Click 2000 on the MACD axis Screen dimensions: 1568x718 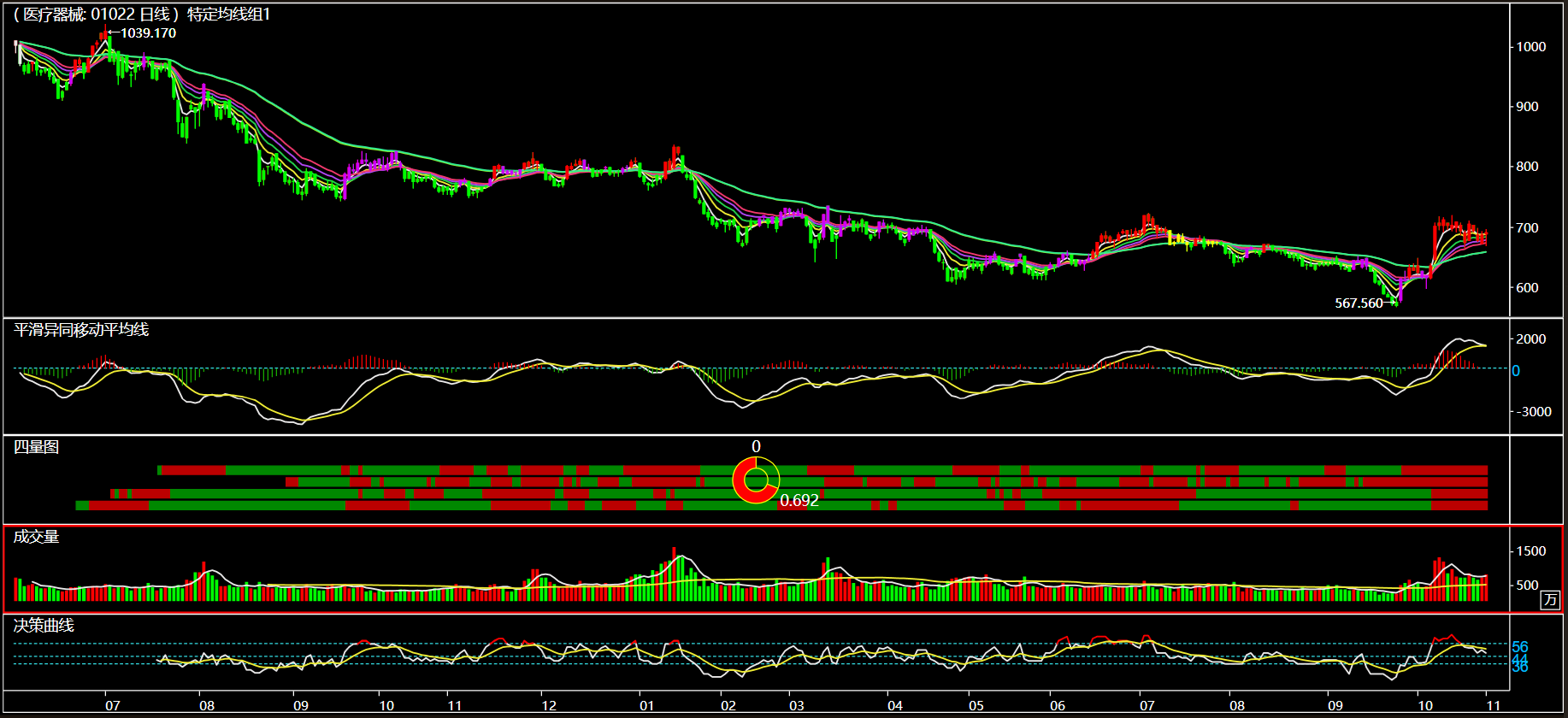pos(1531,339)
